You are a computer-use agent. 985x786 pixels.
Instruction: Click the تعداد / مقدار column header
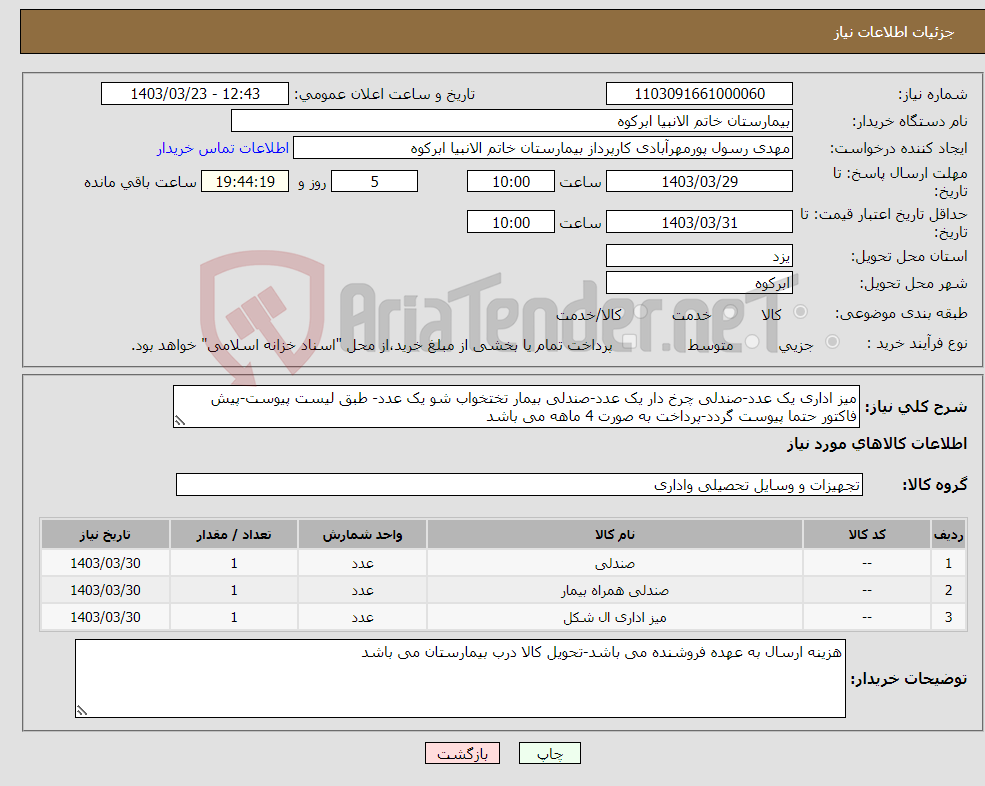click(234, 535)
